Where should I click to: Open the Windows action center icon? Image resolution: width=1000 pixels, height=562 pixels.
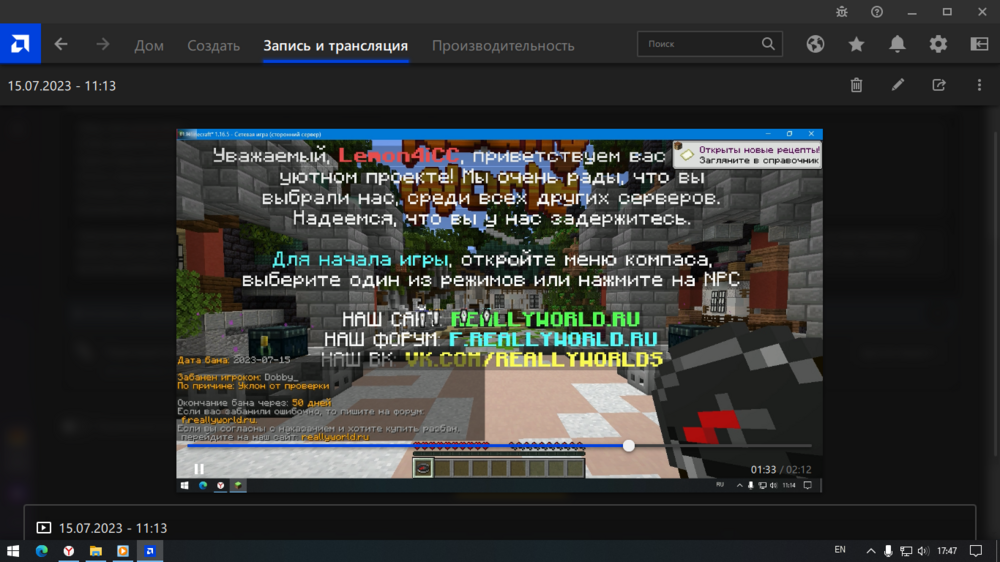point(976,551)
